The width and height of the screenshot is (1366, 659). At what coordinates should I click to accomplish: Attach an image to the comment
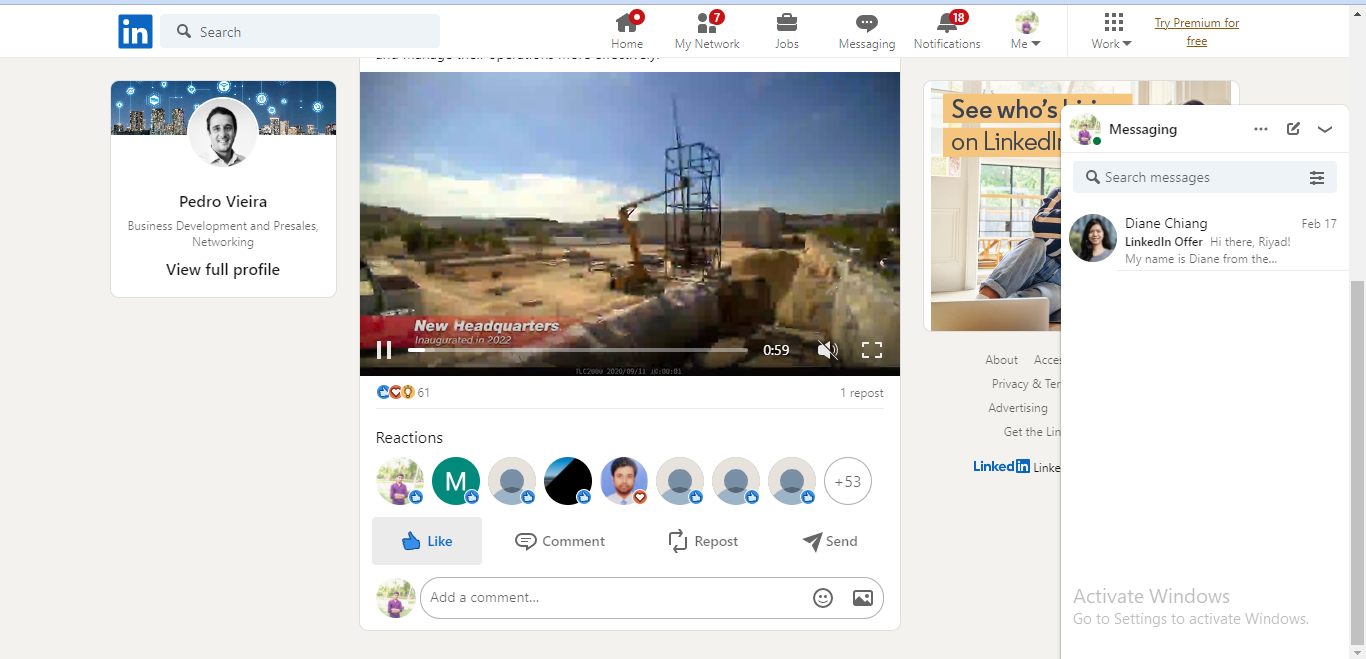pyautogui.click(x=863, y=598)
